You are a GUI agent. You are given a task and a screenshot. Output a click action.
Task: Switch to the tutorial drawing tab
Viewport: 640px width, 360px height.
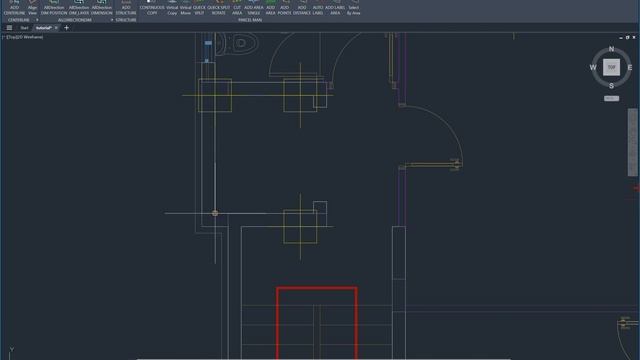click(x=43, y=28)
